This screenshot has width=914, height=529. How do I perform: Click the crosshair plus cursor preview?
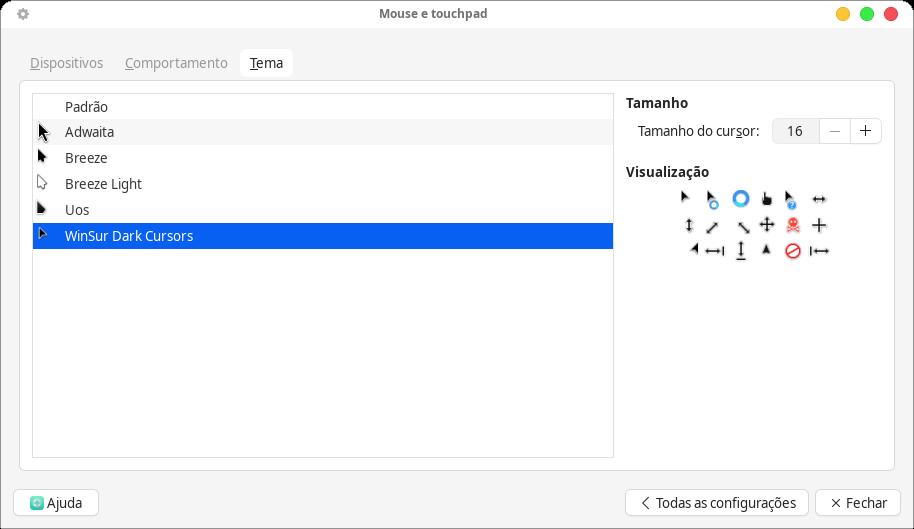point(819,225)
